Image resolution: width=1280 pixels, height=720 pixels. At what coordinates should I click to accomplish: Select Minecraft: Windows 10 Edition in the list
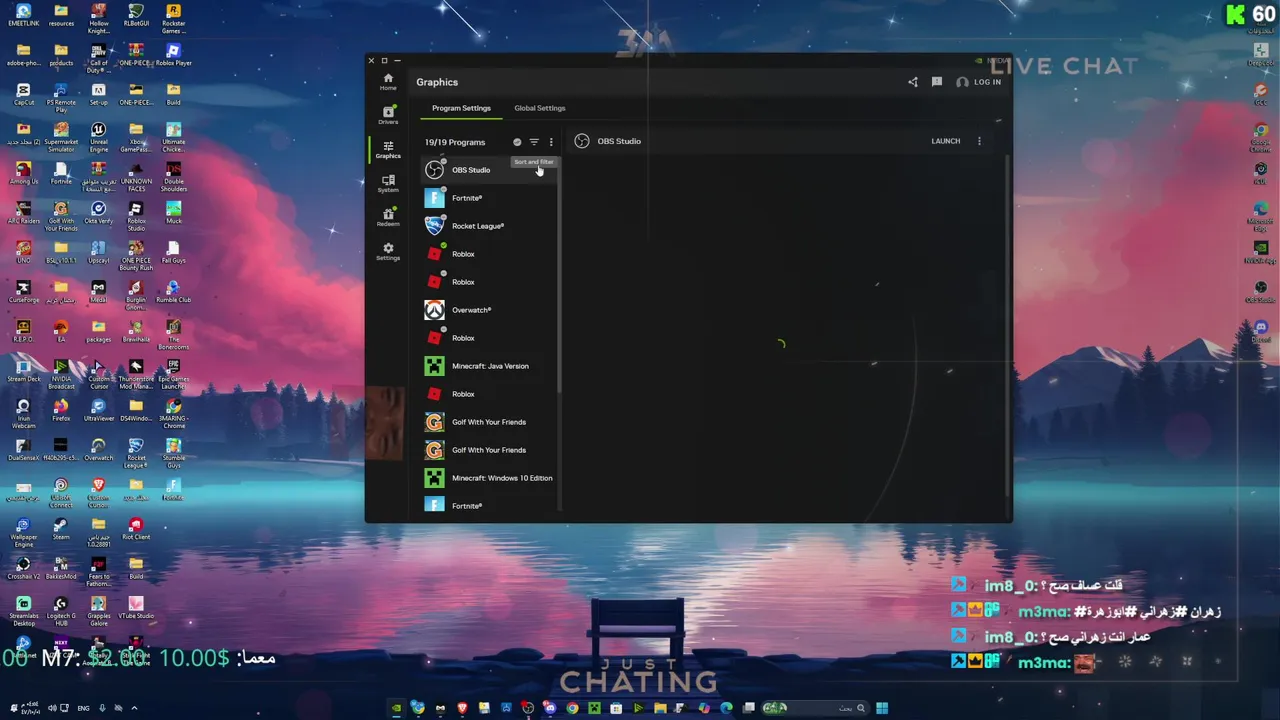click(489, 478)
